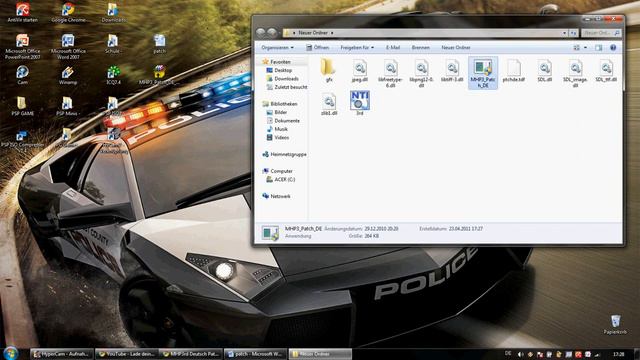Open the Explorer help button
The height and width of the screenshot is (360, 640).
pyautogui.click(x=613, y=48)
